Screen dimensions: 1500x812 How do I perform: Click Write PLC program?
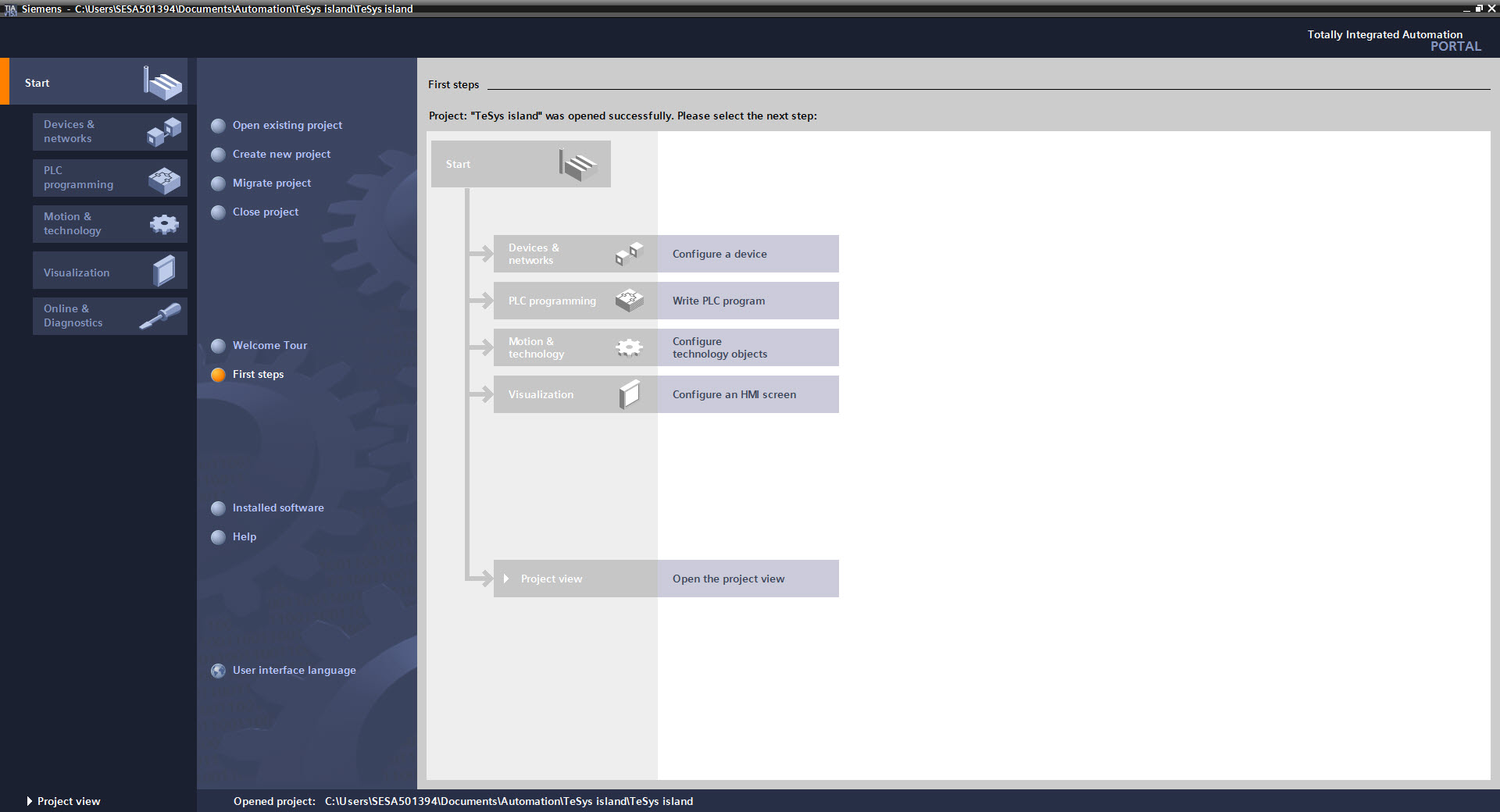(748, 301)
